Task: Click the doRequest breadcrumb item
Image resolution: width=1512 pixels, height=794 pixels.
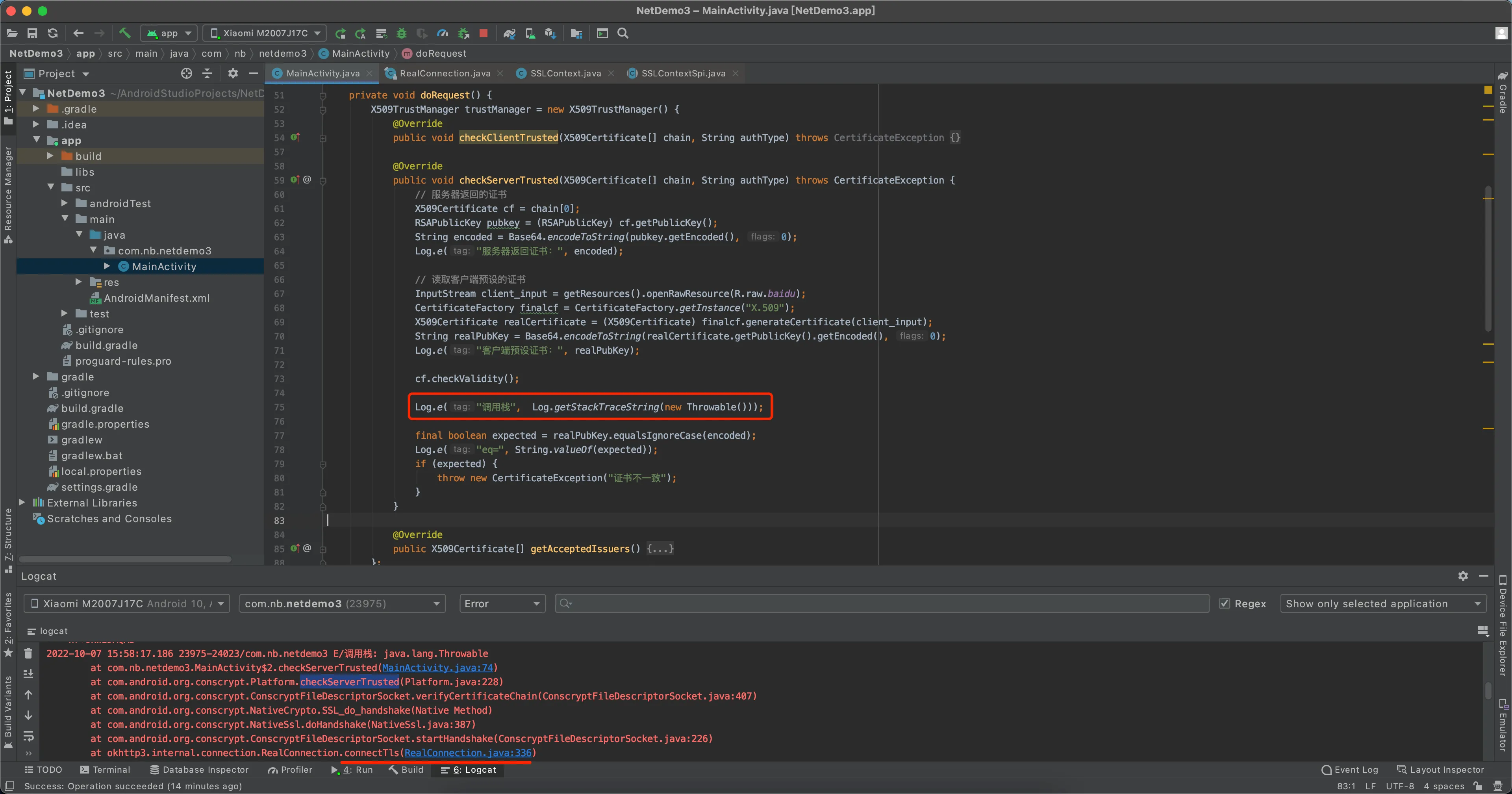Action: (x=434, y=54)
